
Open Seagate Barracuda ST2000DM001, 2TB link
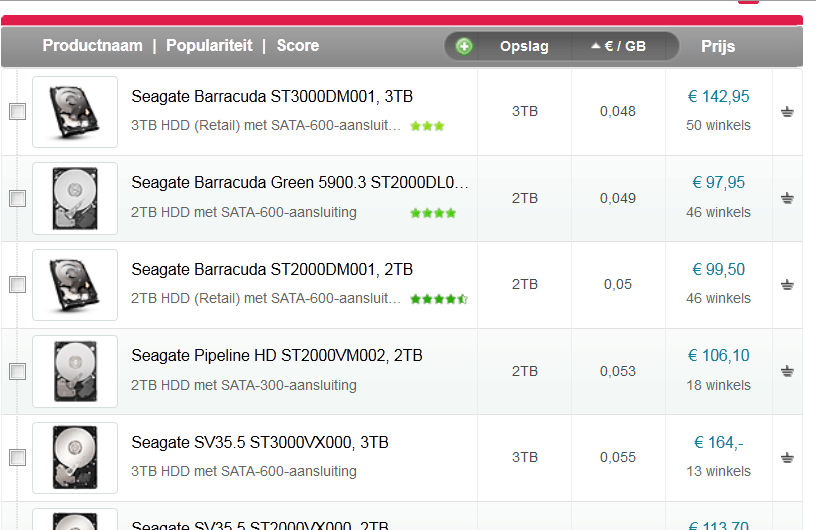tap(272, 270)
